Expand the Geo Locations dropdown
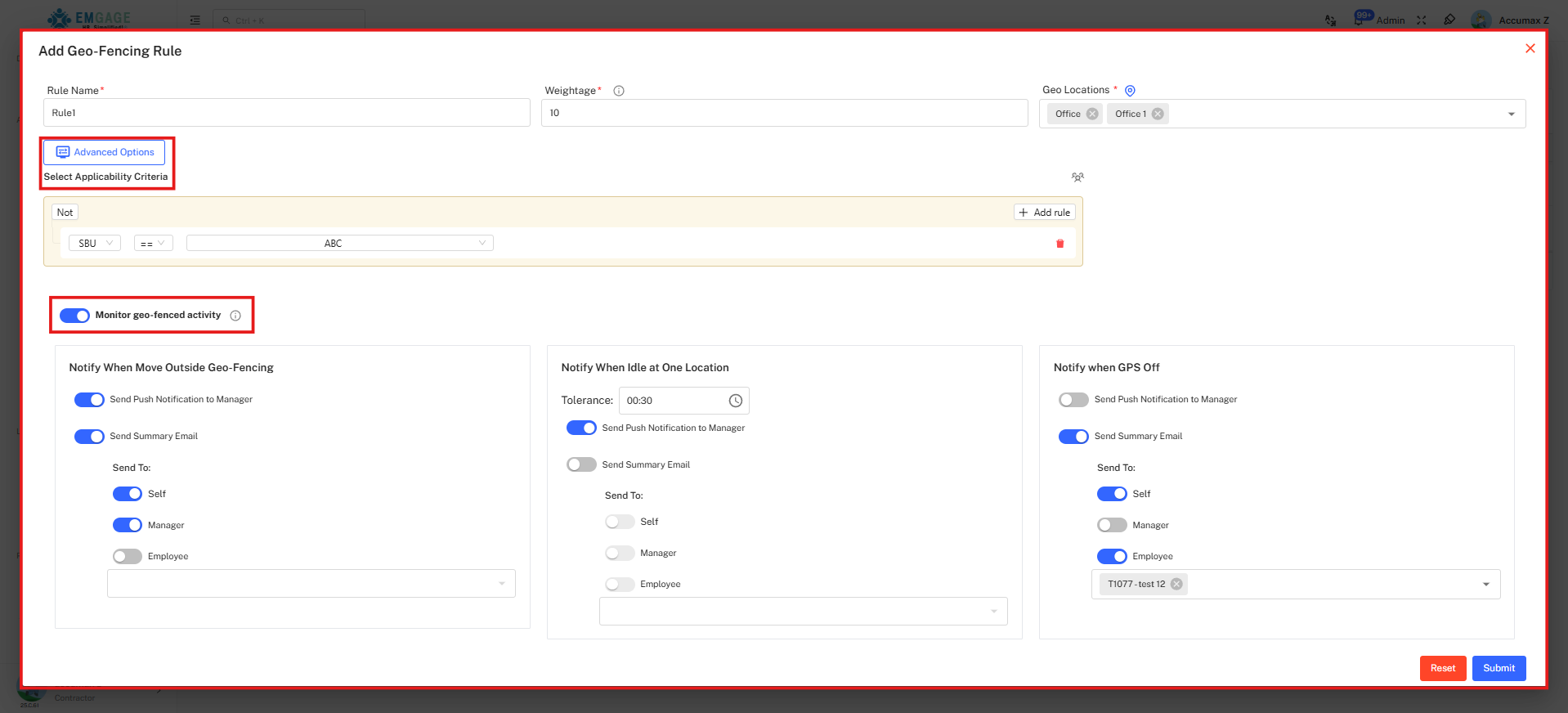Screen dimensions: 1568x713 click(x=1511, y=114)
